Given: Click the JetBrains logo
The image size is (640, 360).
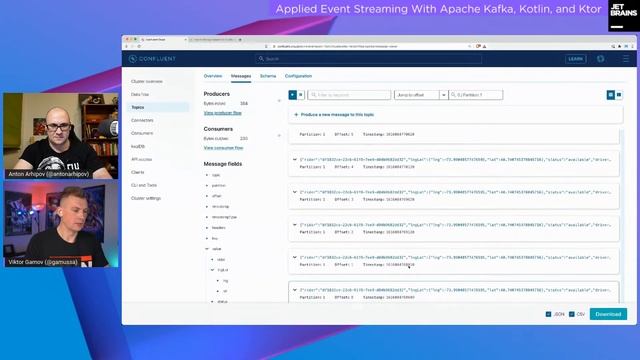Looking at the screenshot, I should pyautogui.click(x=623, y=16).
